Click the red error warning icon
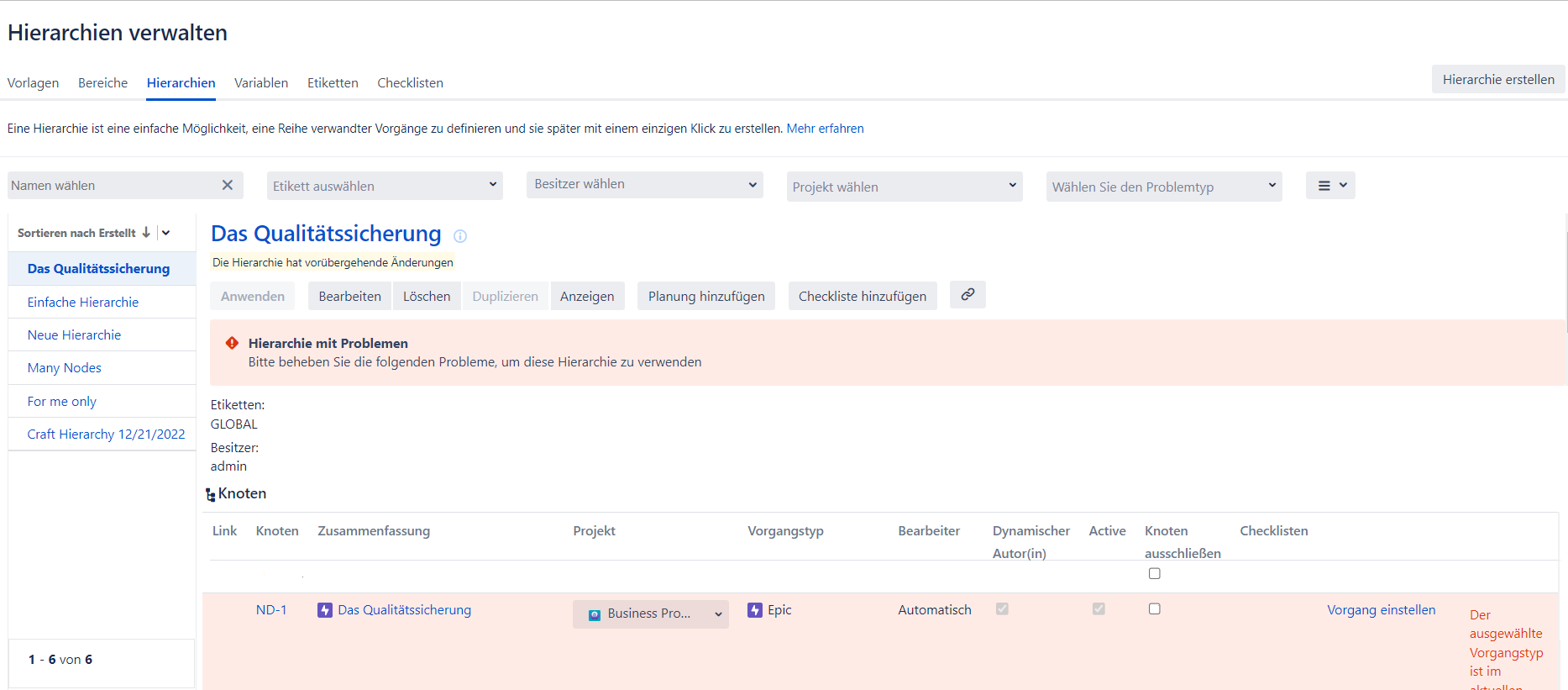Screen dimensions: 1568x690 click(232, 343)
